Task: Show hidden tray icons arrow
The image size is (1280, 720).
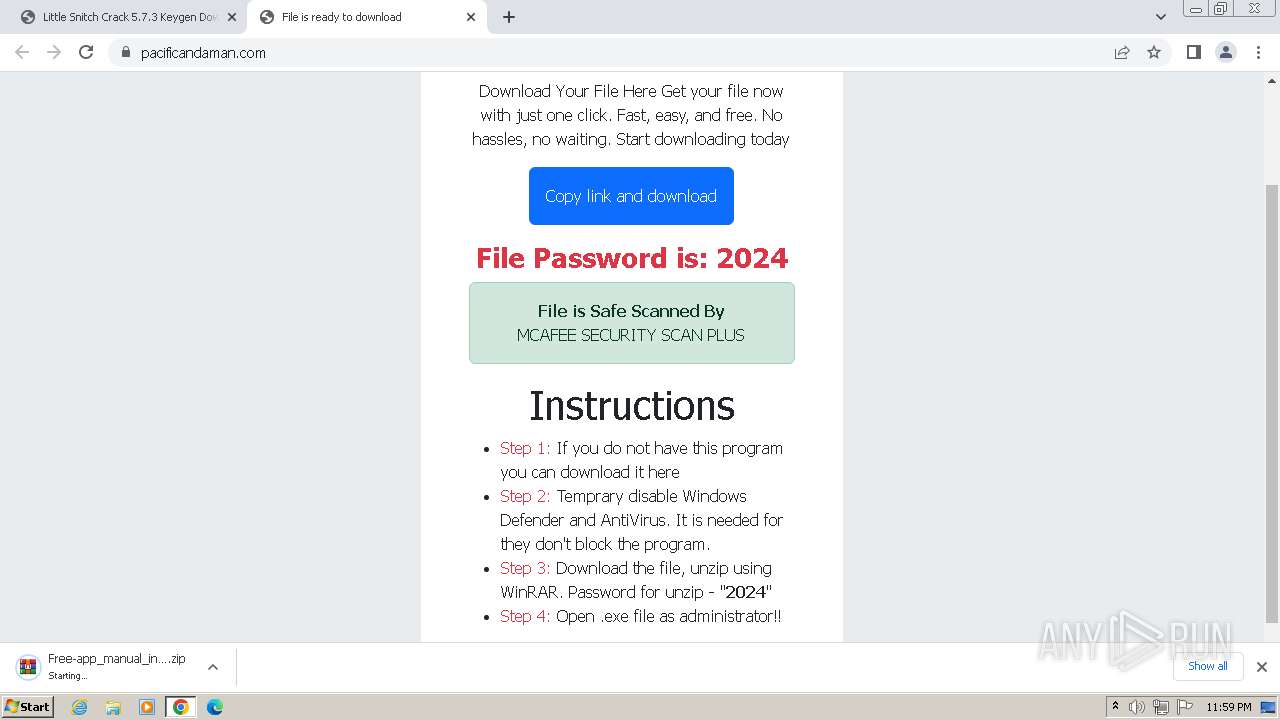Action: [1116, 707]
